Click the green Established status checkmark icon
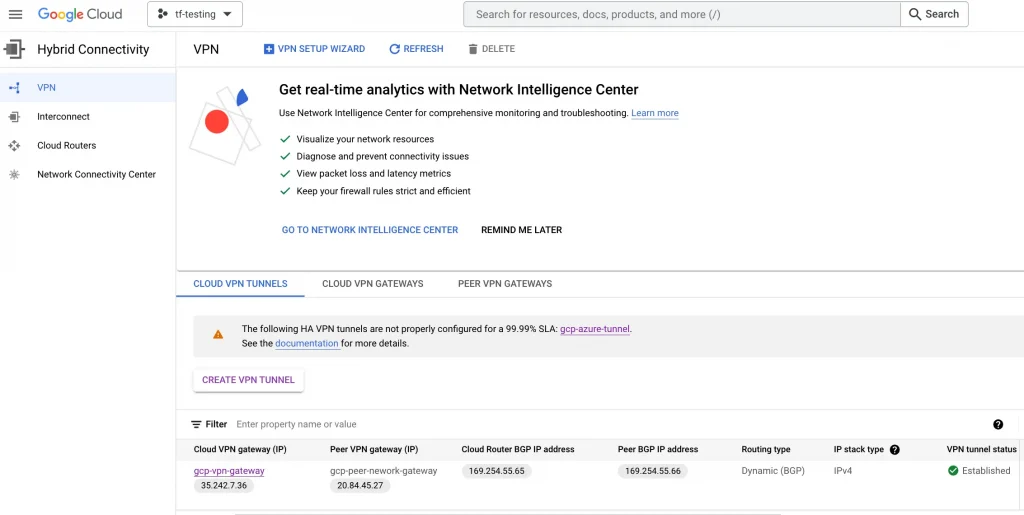 click(953, 471)
